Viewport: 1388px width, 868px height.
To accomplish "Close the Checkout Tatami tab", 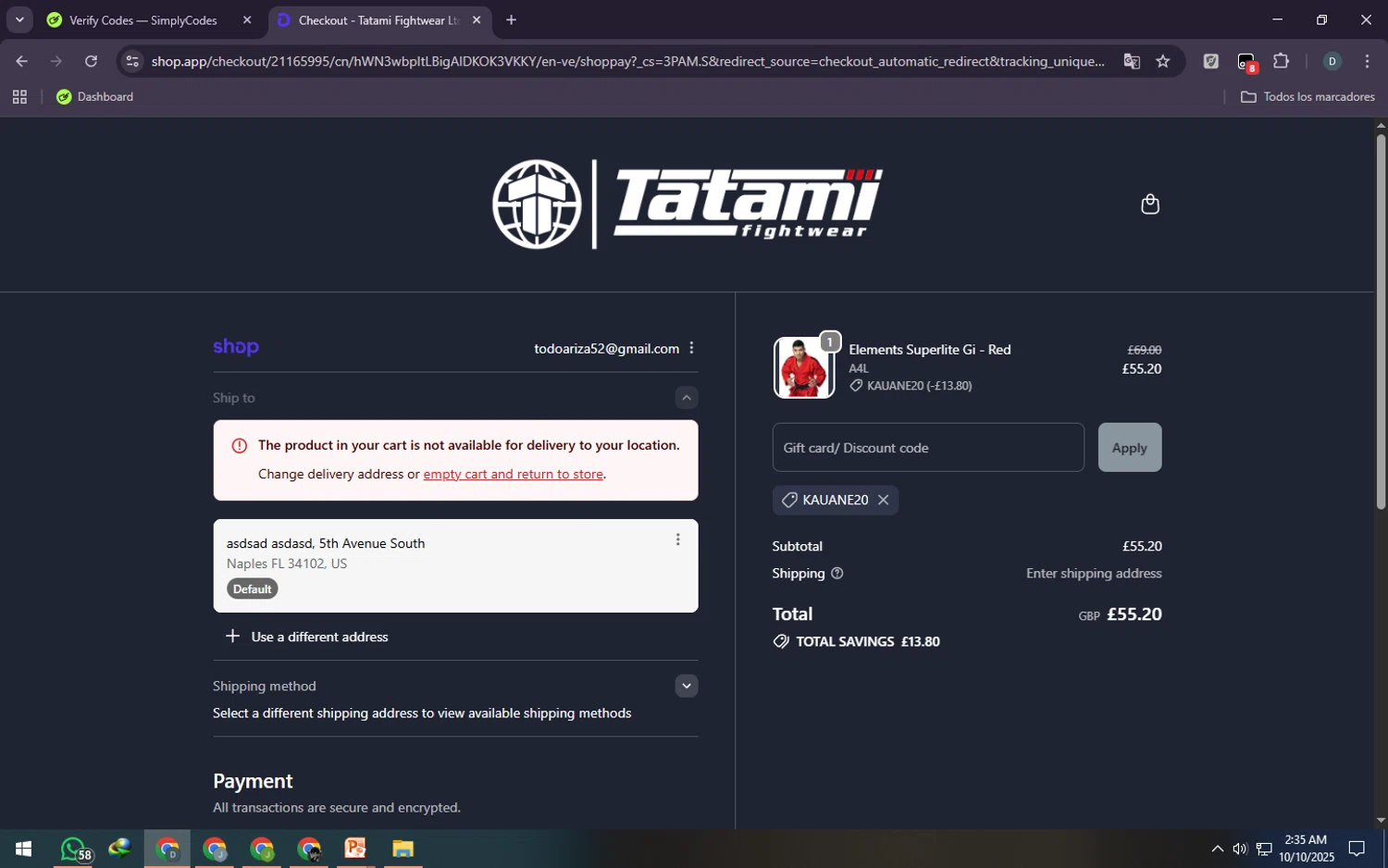I will coord(476,20).
